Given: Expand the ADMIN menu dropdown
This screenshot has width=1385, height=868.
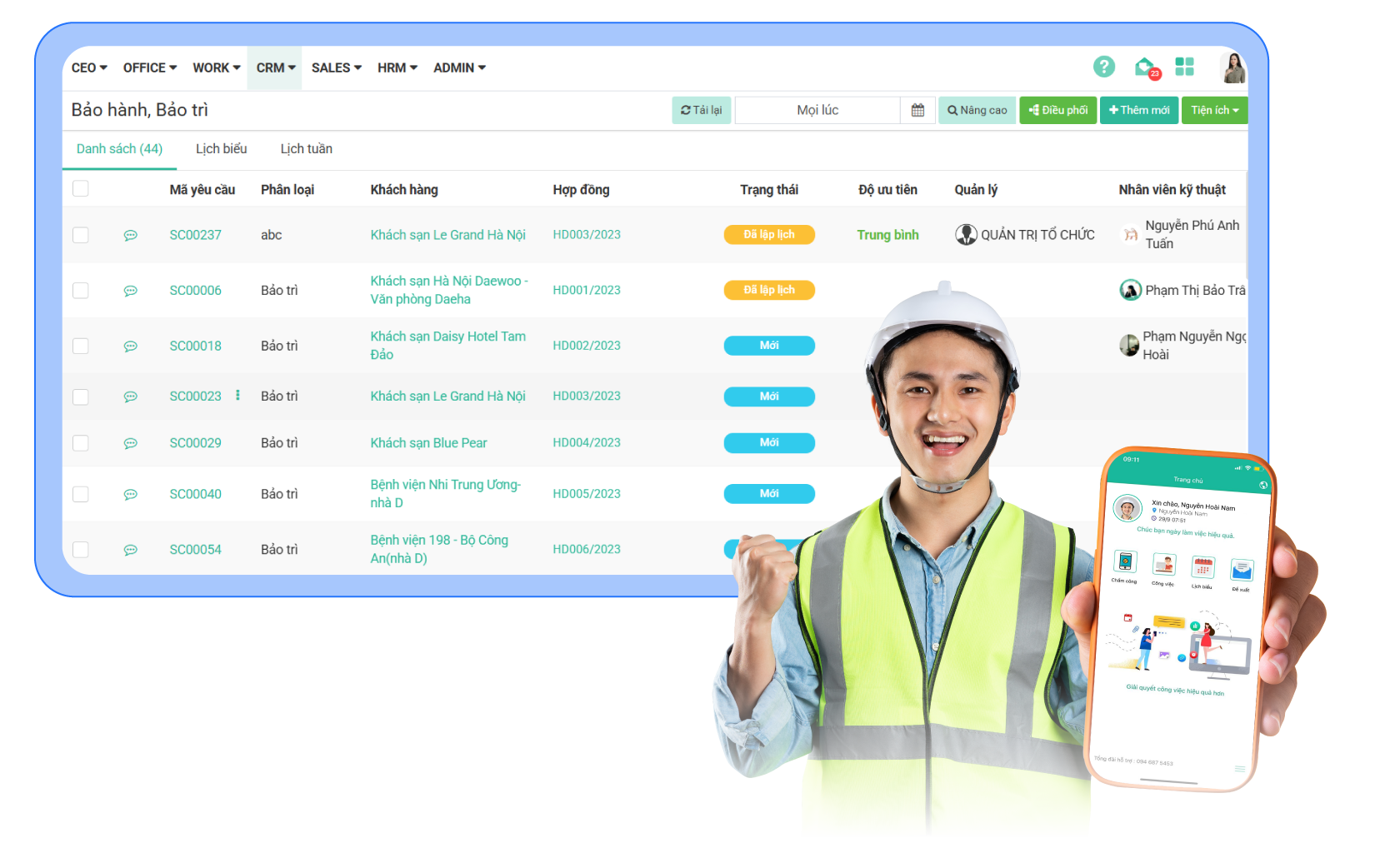Looking at the screenshot, I should click(459, 68).
